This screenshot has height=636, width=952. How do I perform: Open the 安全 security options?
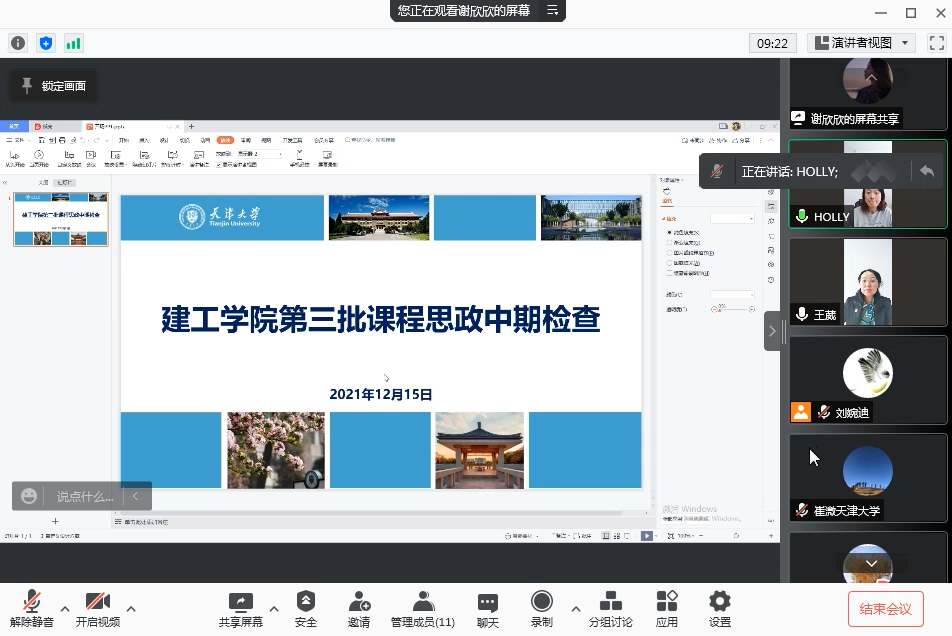(306, 608)
